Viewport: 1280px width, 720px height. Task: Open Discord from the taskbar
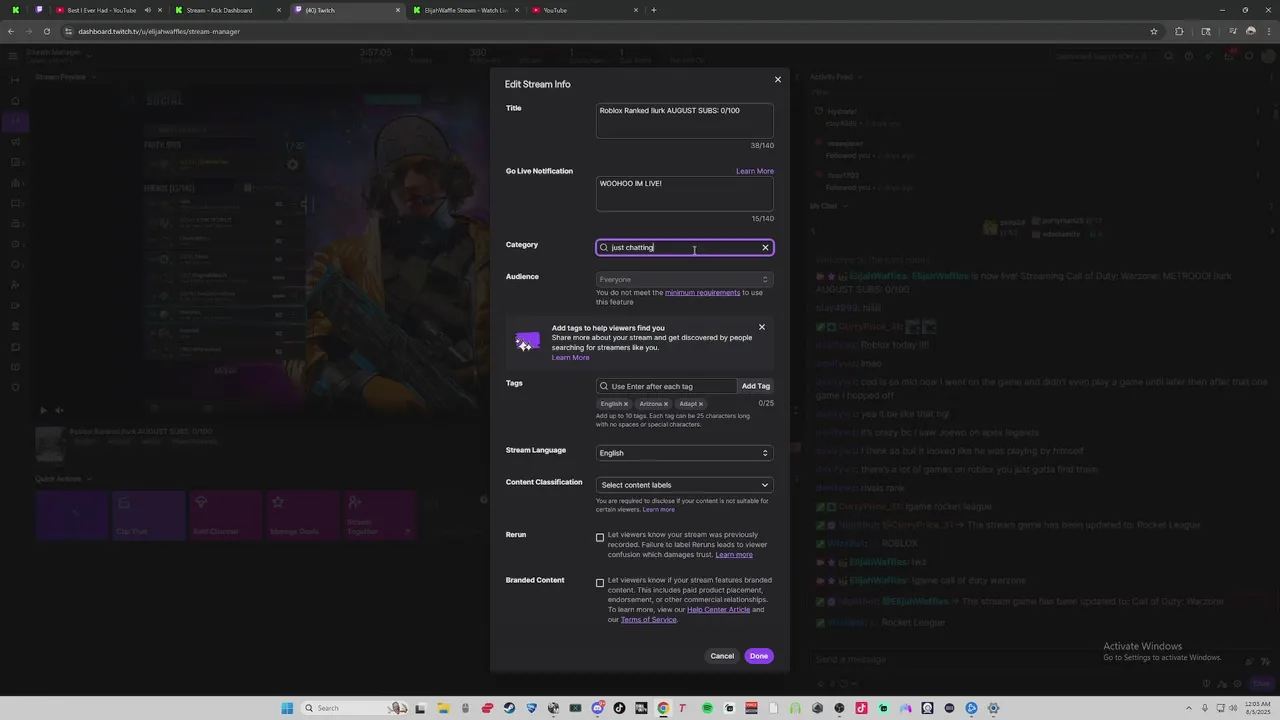(597, 708)
